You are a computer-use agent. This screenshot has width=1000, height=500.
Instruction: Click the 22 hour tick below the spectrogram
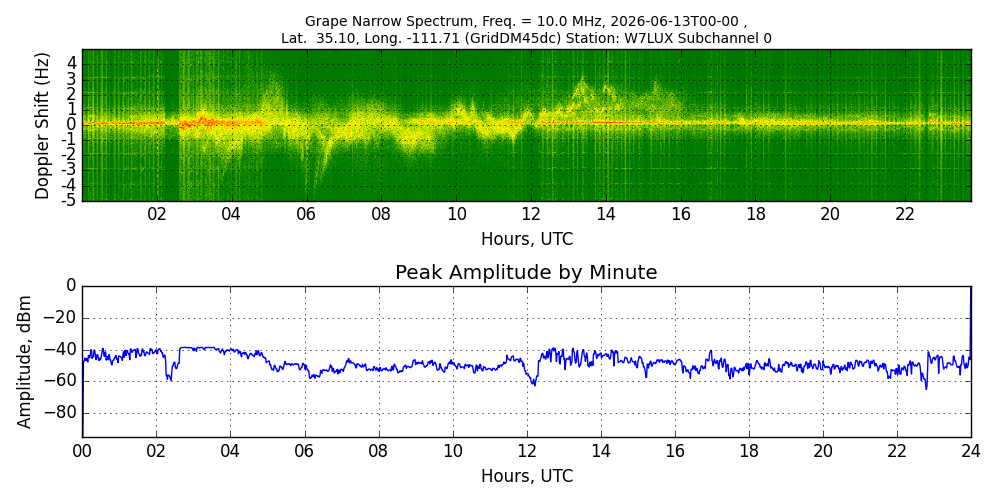[x=905, y=215]
